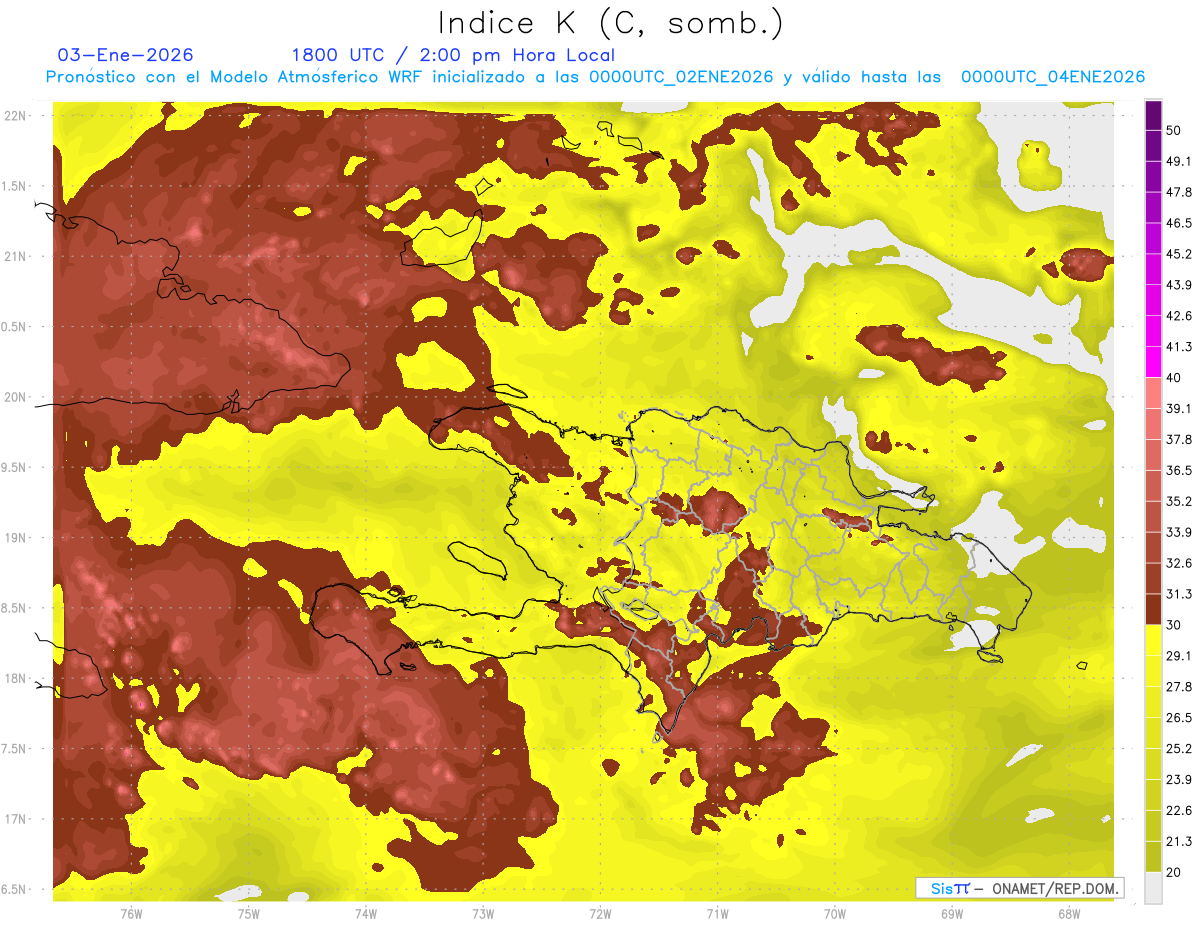
Task: Pick the magenta swatch between 40 and 41.3
Action: click(x=1153, y=362)
